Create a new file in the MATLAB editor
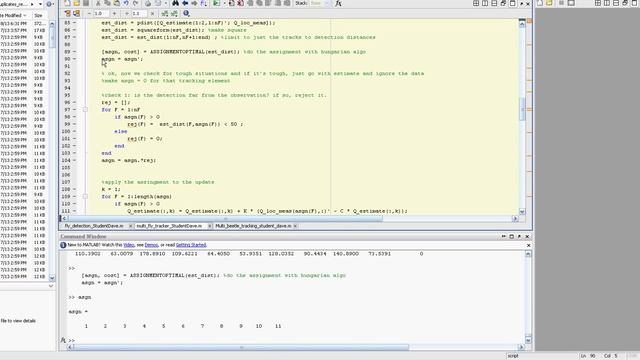This screenshot has width=640, height=360. [67, 3]
